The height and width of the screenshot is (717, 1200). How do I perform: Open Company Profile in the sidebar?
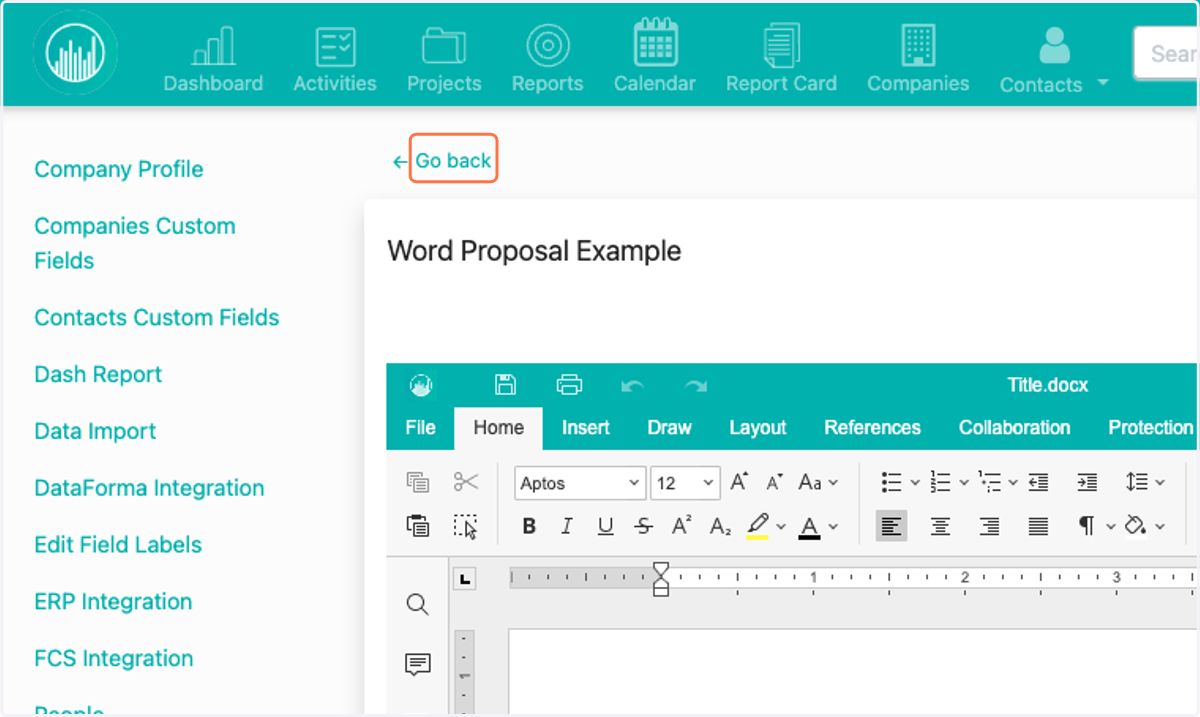(119, 169)
